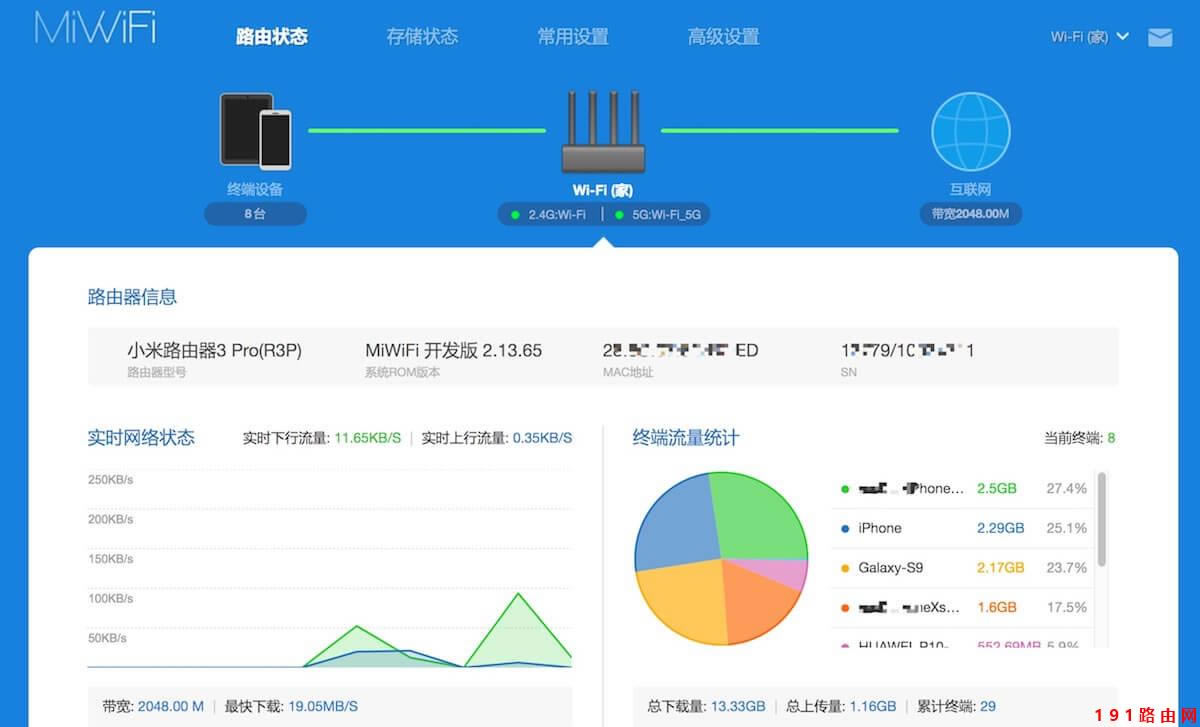Open the 常用设置 tab
Viewport: 1200px width, 727px height.
tap(573, 37)
